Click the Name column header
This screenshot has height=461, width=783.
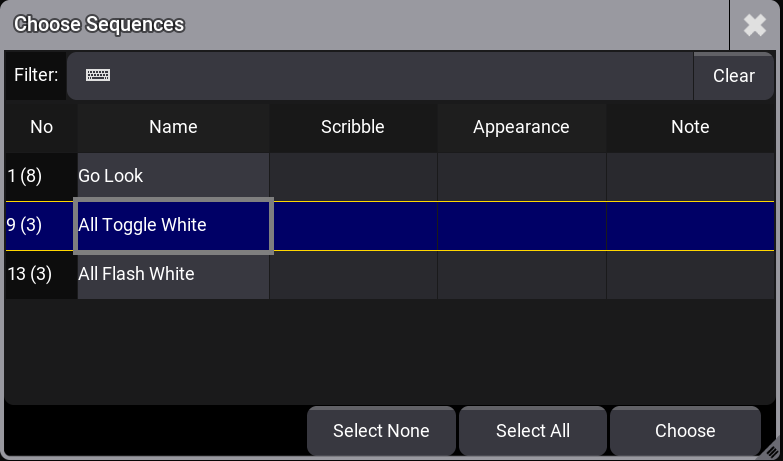173,127
